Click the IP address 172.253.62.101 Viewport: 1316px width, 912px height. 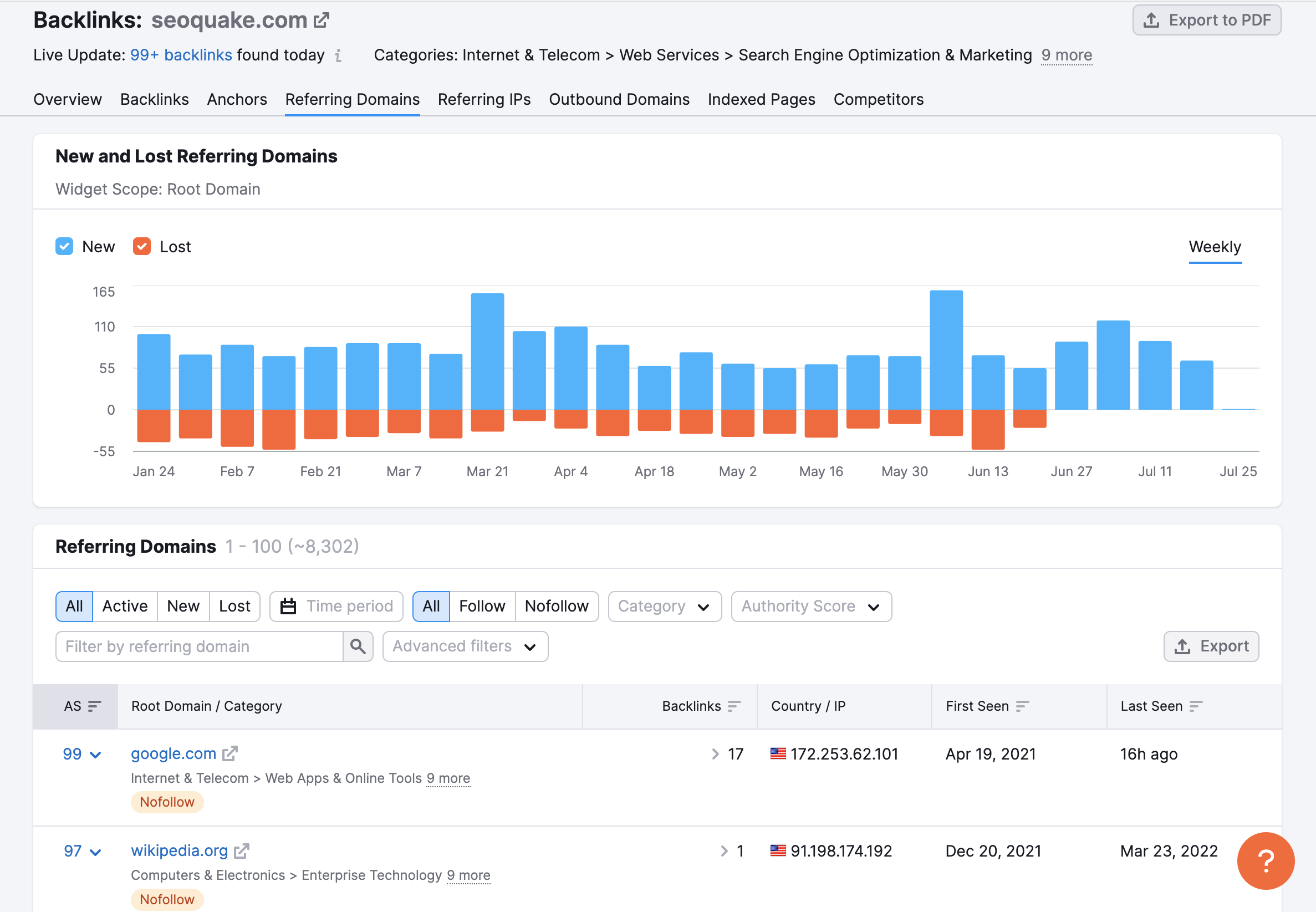[844, 755]
